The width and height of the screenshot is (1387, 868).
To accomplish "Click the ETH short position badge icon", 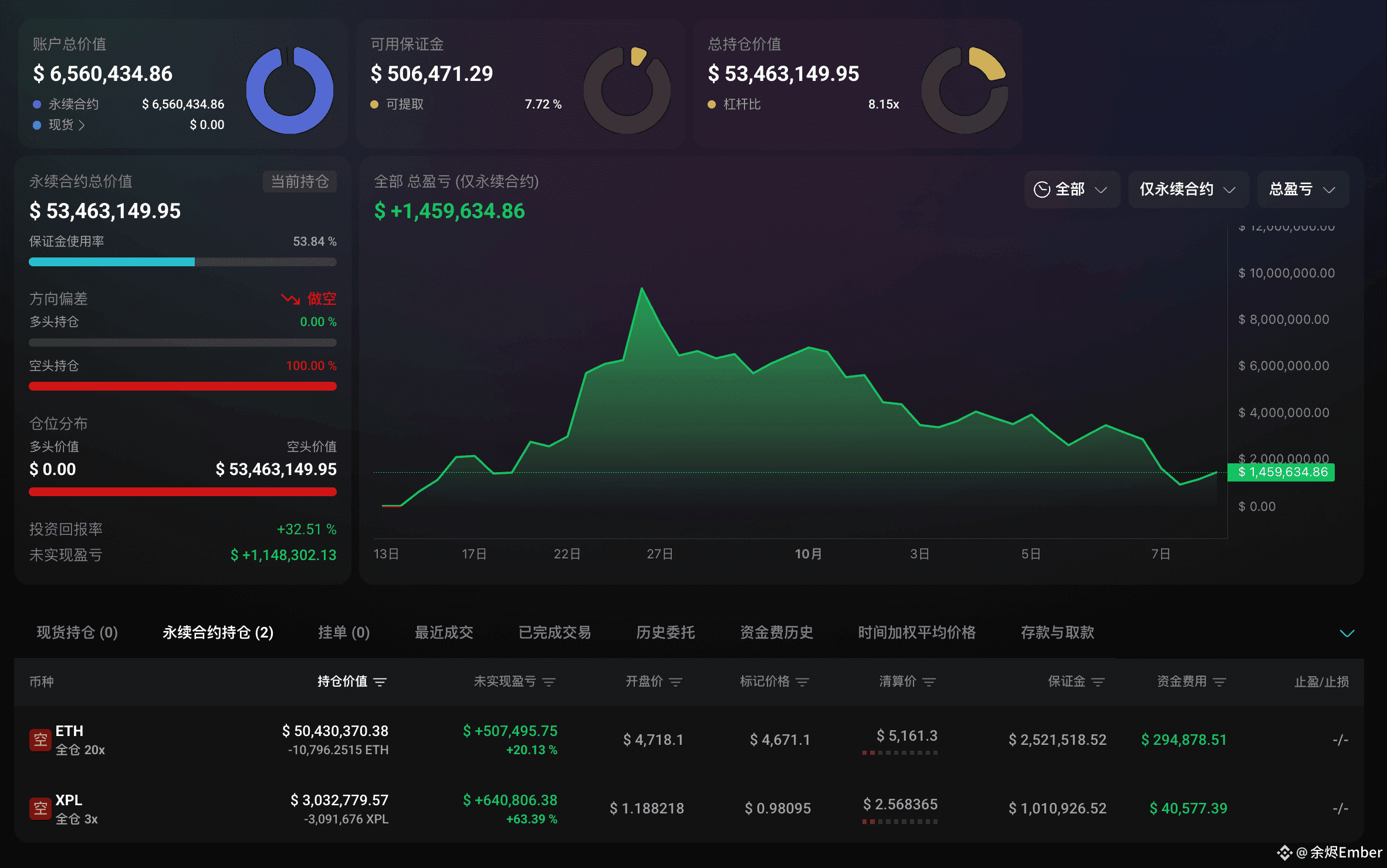I will 40,740.
